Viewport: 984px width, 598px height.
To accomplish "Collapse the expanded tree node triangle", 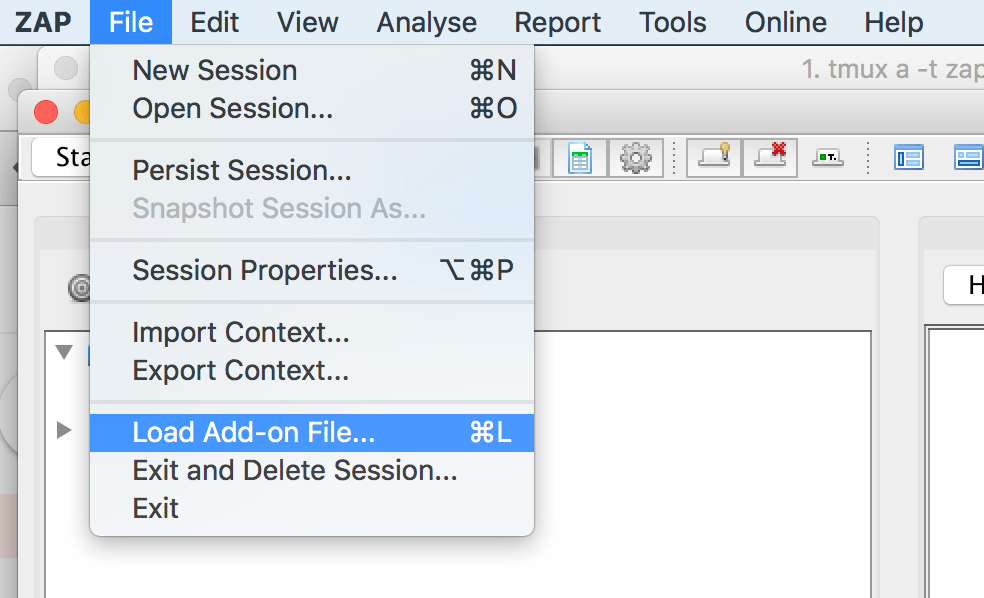I will click(x=64, y=351).
